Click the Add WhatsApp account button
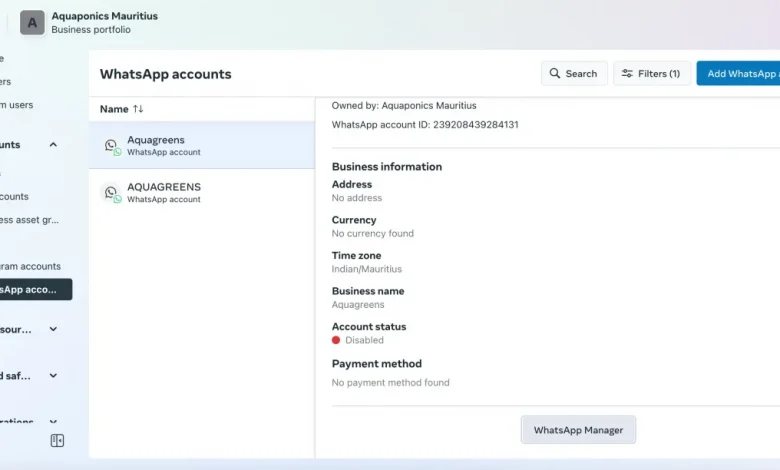This screenshot has width=780, height=470. 738,74
